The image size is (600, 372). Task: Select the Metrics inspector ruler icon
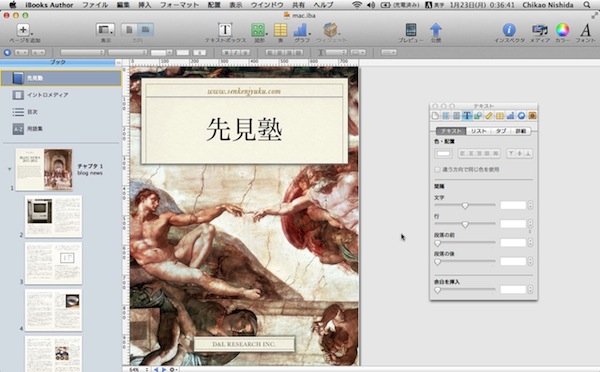coord(489,116)
